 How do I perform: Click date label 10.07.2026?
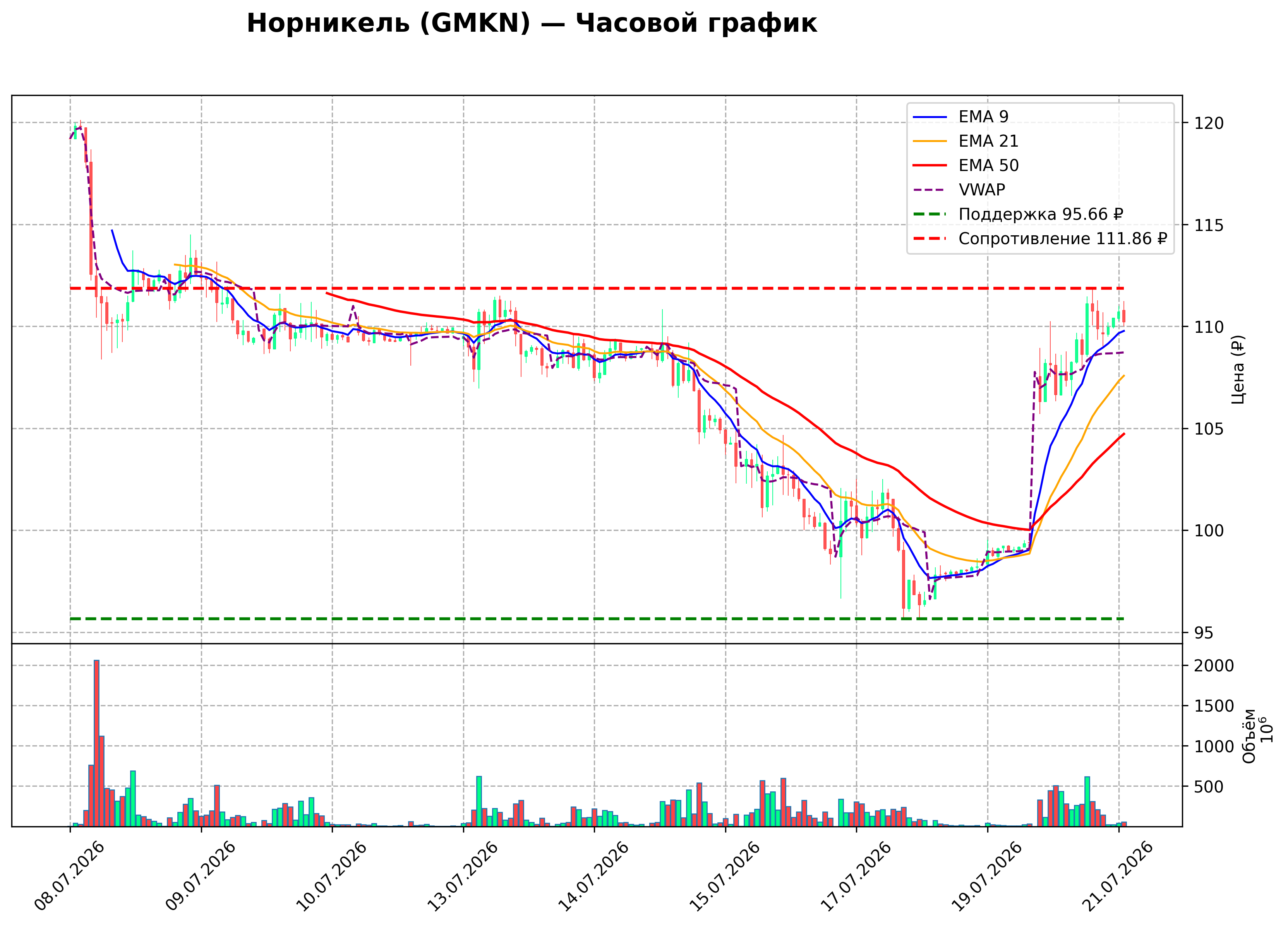(x=332, y=876)
